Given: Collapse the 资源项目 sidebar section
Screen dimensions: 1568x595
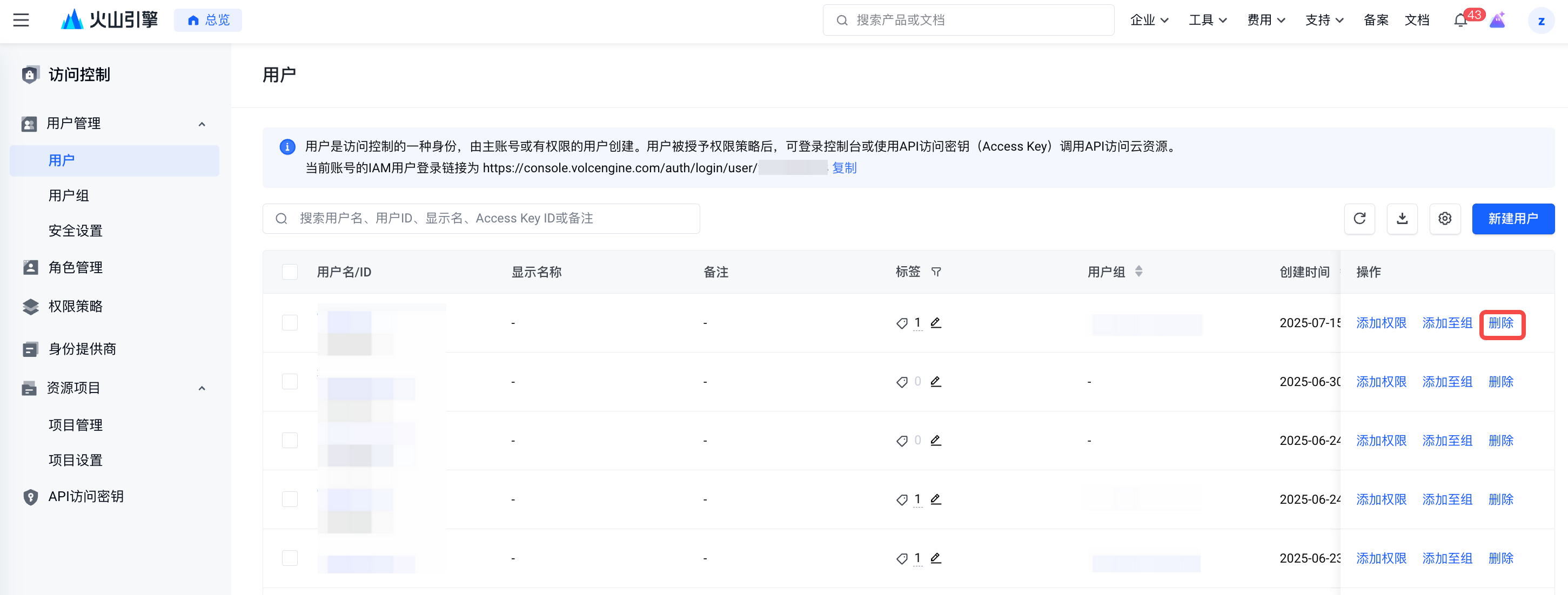Looking at the screenshot, I should click(202, 388).
